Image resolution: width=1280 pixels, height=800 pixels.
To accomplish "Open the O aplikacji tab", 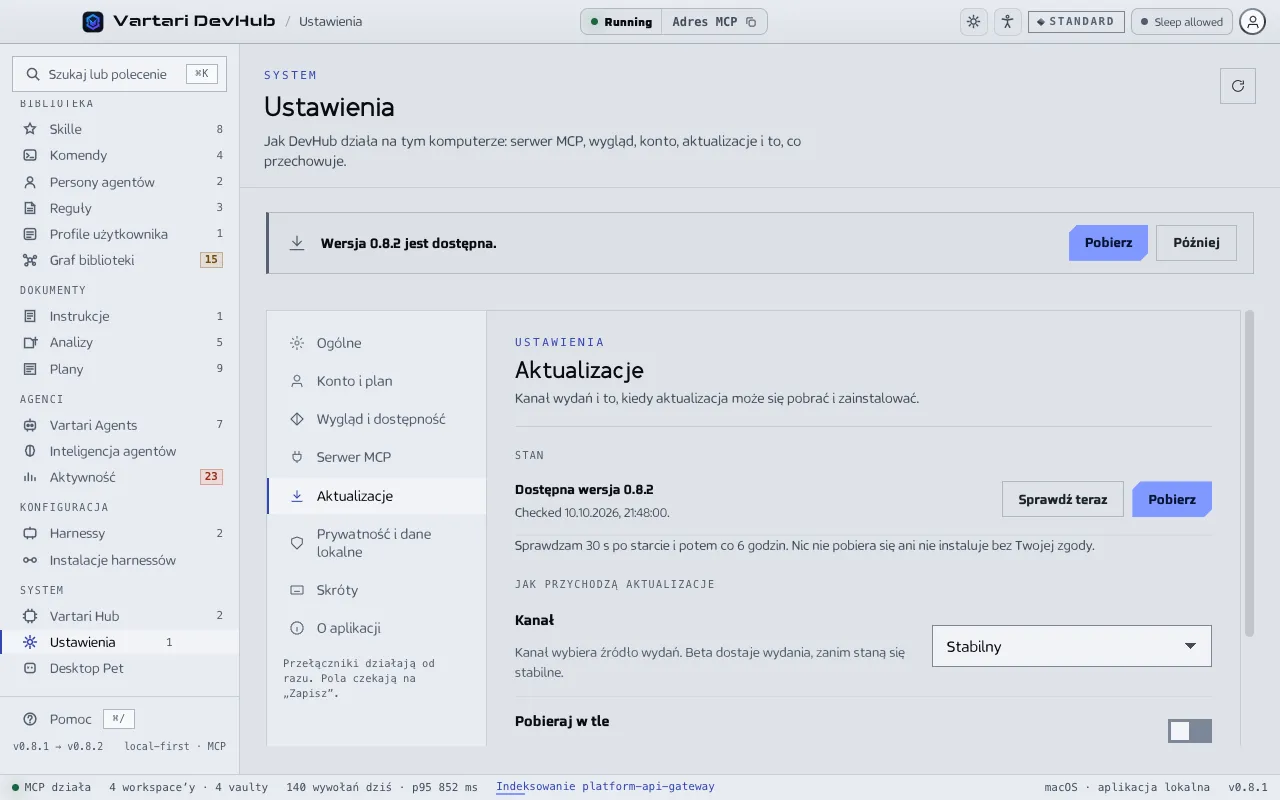I will 377,628.
